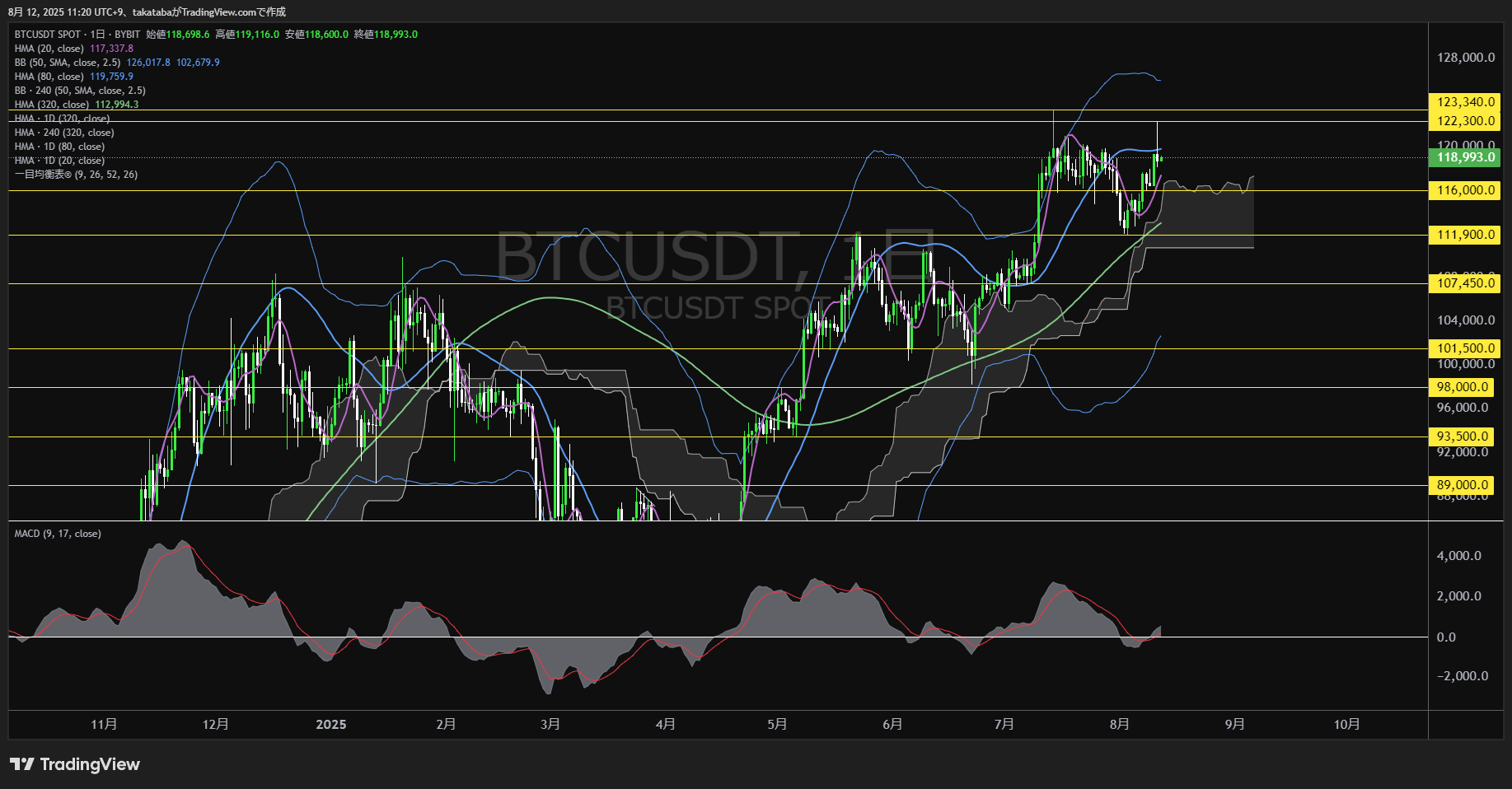Click the MACD axis 2,000.0 tick
The height and width of the screenshot is (789, 1512).
(1459, 596)
